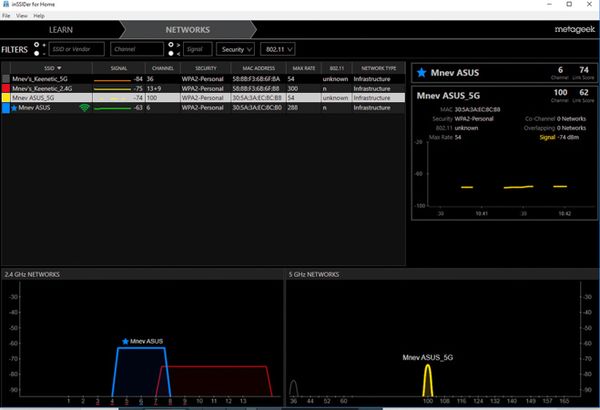This screenshot has width=600, height=410.
Task: Sort by the 802.11 column header
Action: (337, 68)
